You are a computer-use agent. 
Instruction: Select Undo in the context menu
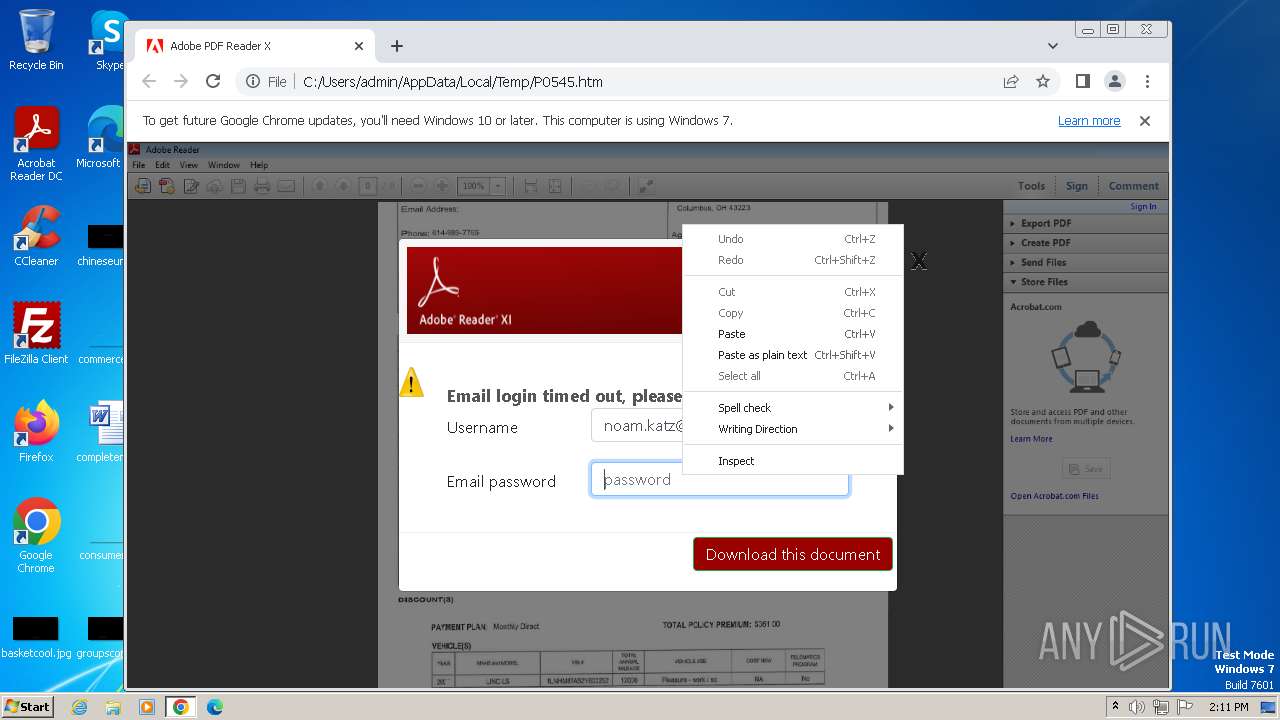pyautogui.click(x=793, y=239)
